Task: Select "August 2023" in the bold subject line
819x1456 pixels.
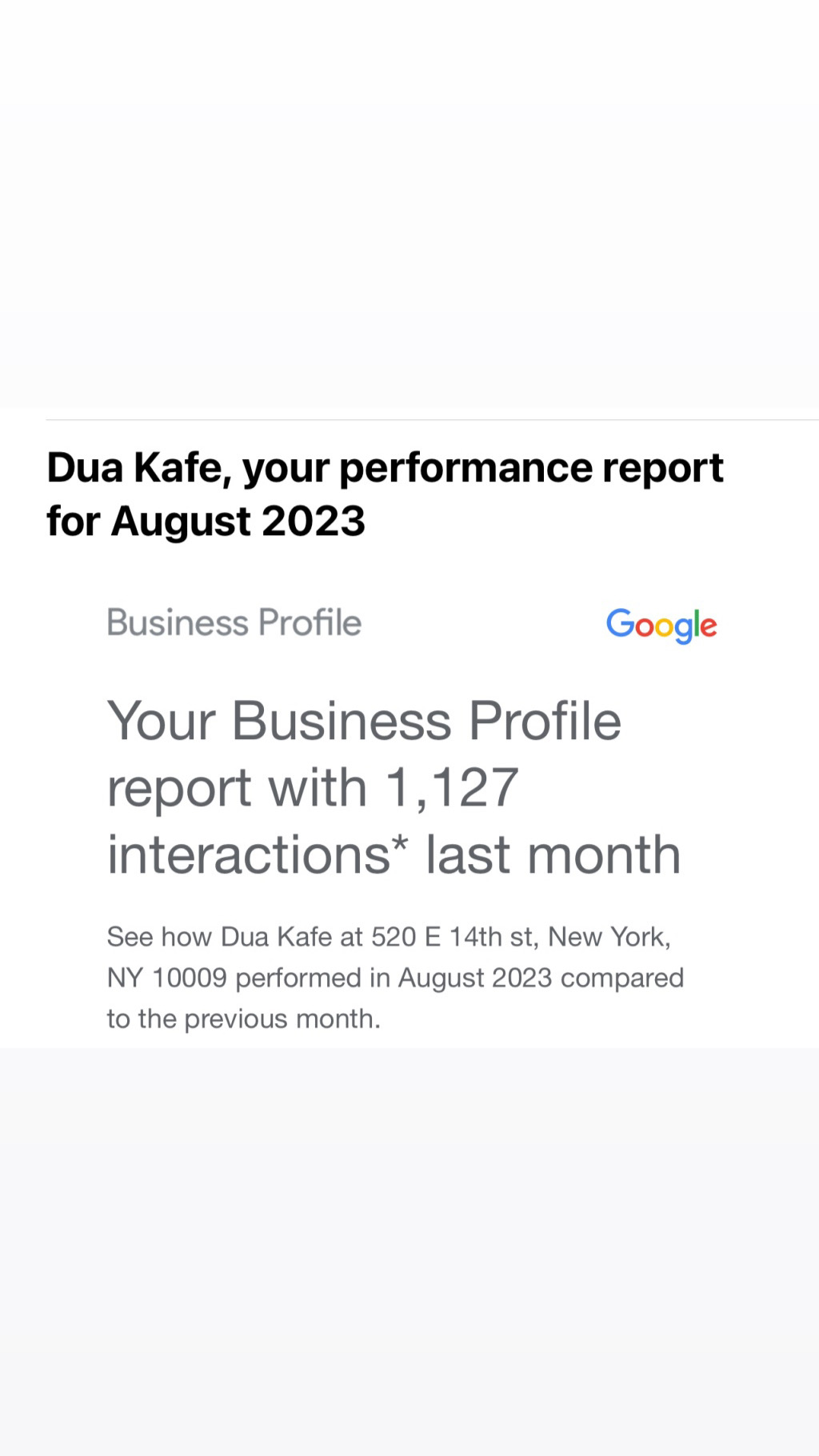Action: point(238,522)
